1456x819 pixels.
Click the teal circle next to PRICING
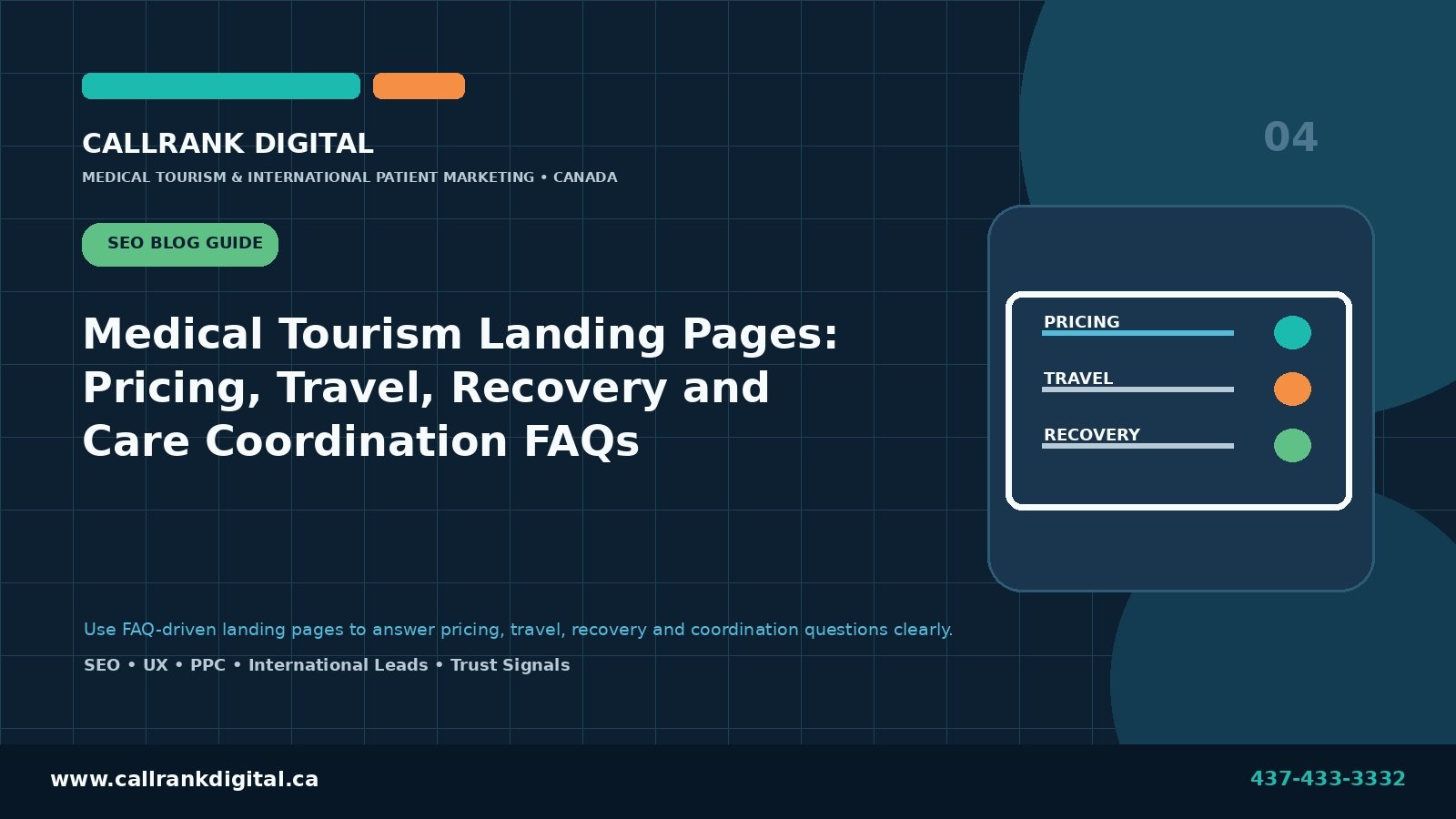1292,333
